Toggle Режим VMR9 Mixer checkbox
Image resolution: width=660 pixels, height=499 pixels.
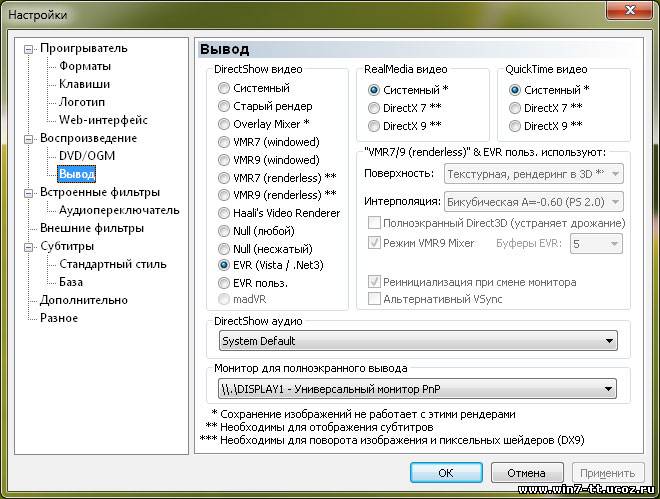click(374, 243)
